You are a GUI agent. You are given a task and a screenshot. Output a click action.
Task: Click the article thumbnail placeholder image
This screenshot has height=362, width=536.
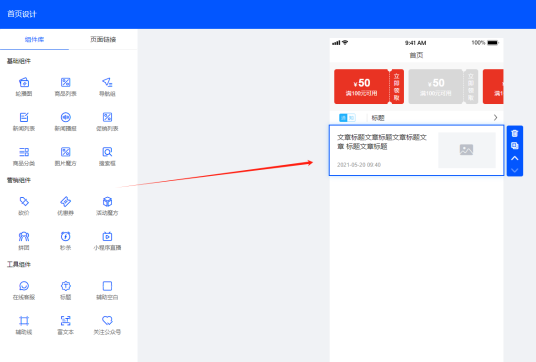pyautogui.click(x=467, y=150)
